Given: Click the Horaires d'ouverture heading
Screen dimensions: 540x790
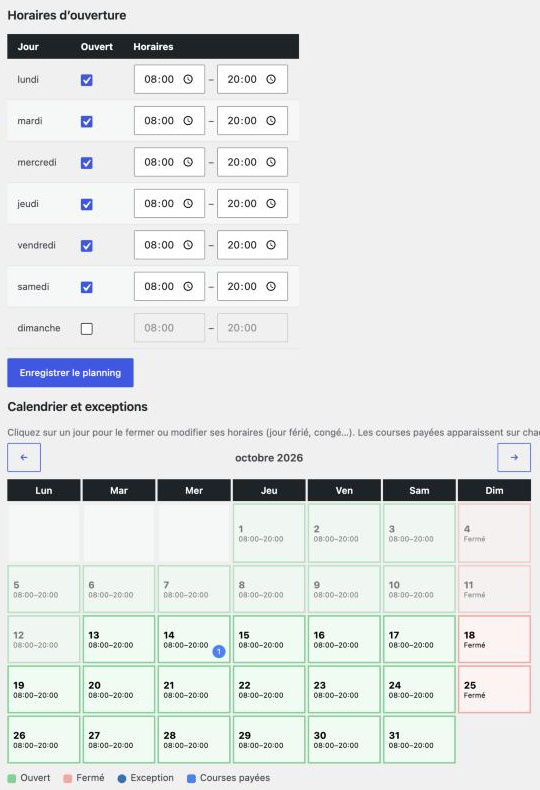Looking at the screenshot, I should tap(67, 15).
